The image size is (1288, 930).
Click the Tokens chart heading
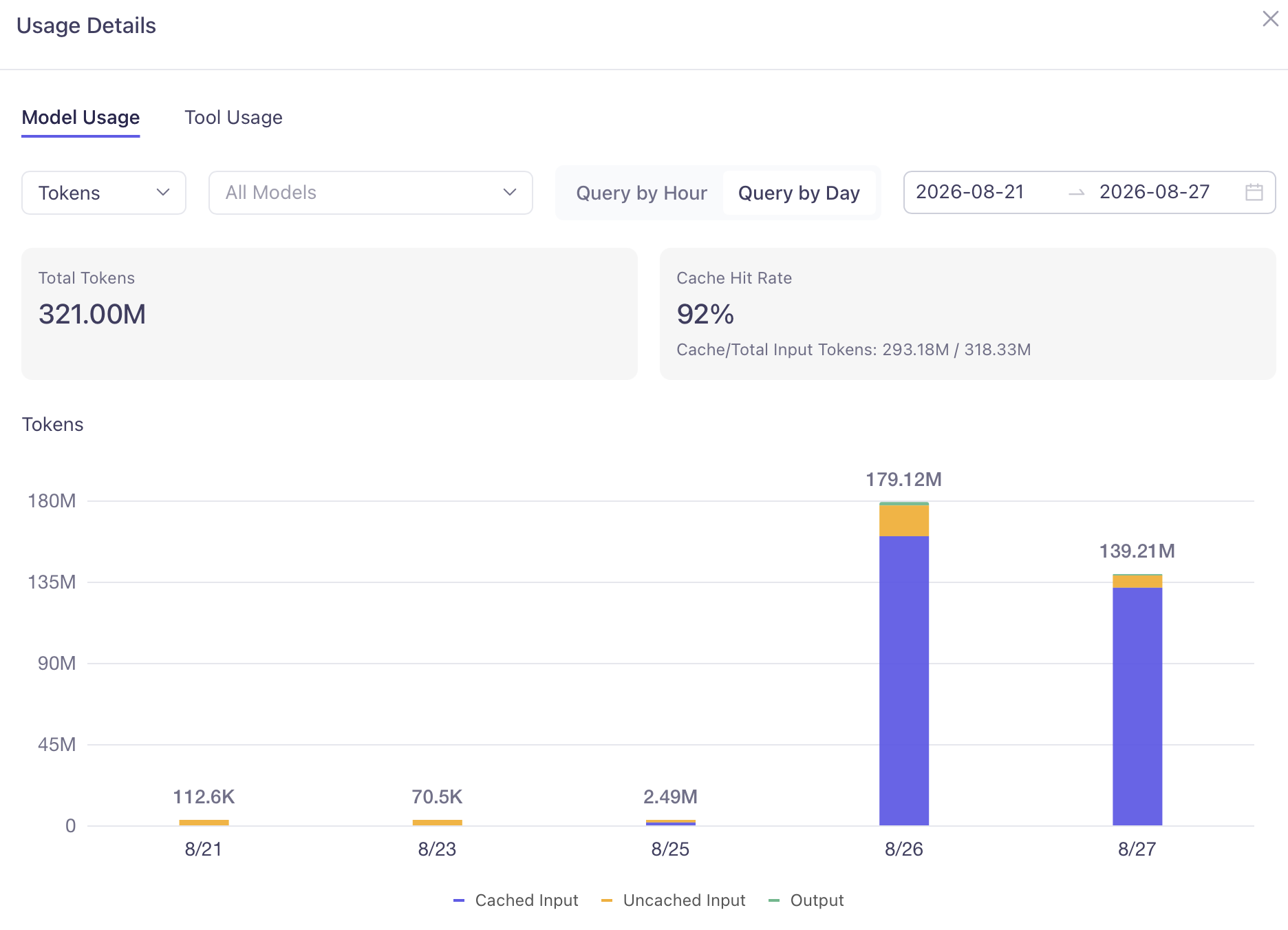coord(52,425)
